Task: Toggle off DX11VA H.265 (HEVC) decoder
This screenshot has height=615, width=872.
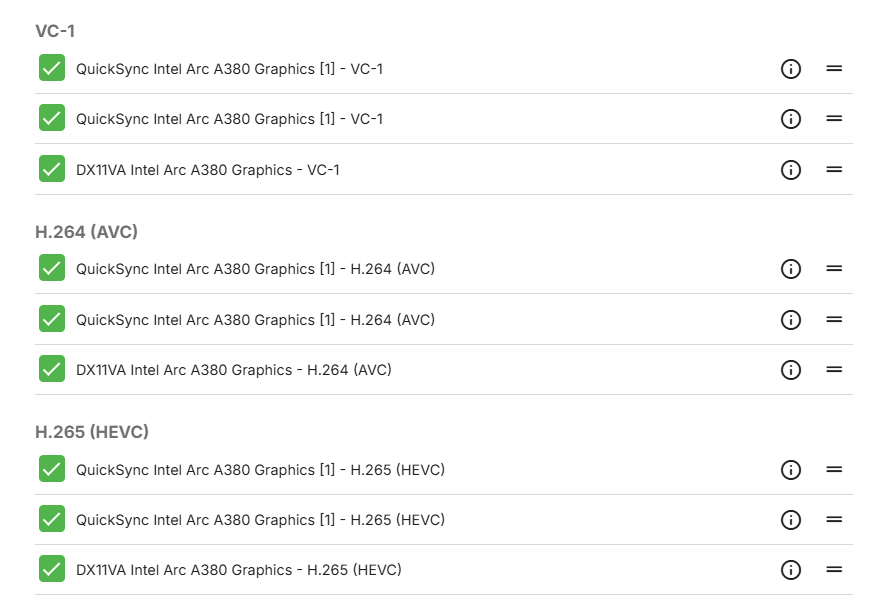Action: click(52, 569)
